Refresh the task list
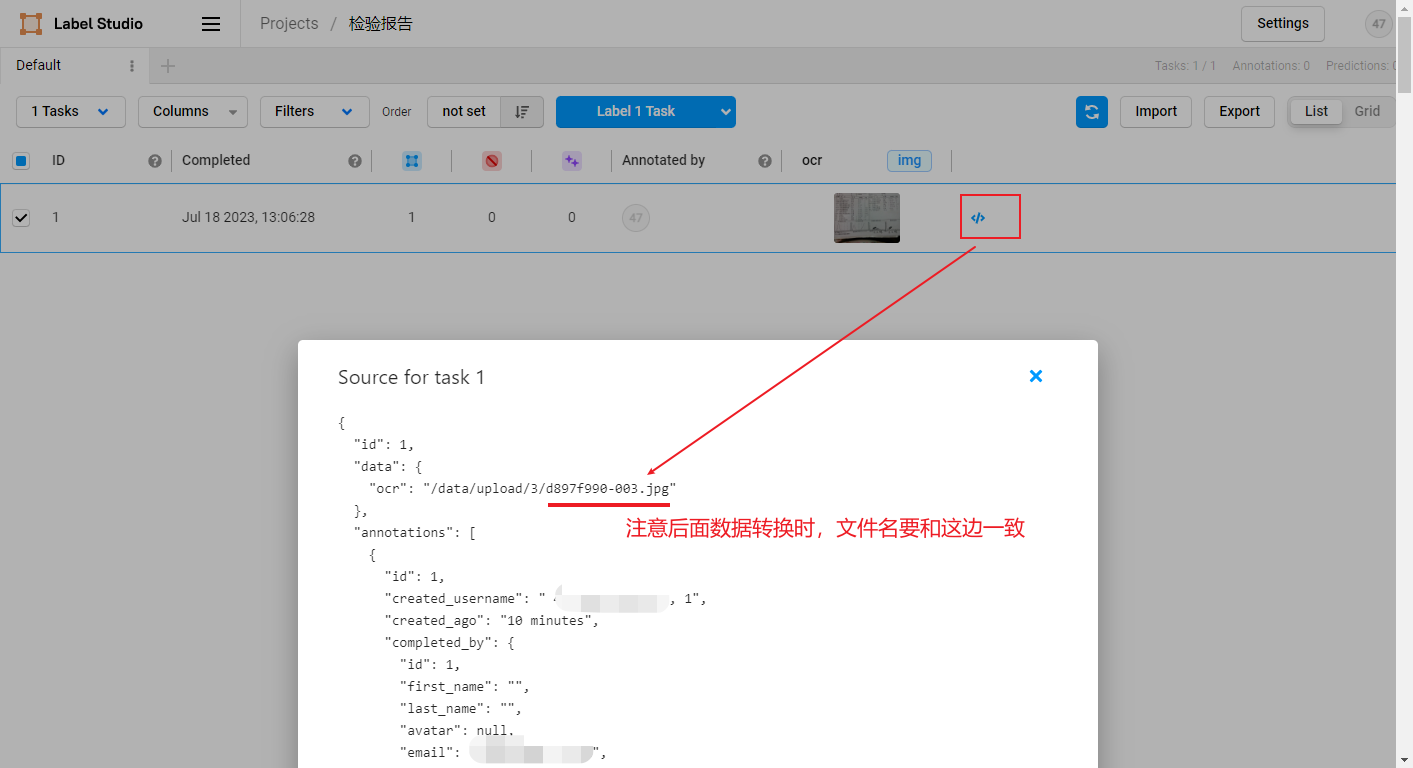 1092,112
